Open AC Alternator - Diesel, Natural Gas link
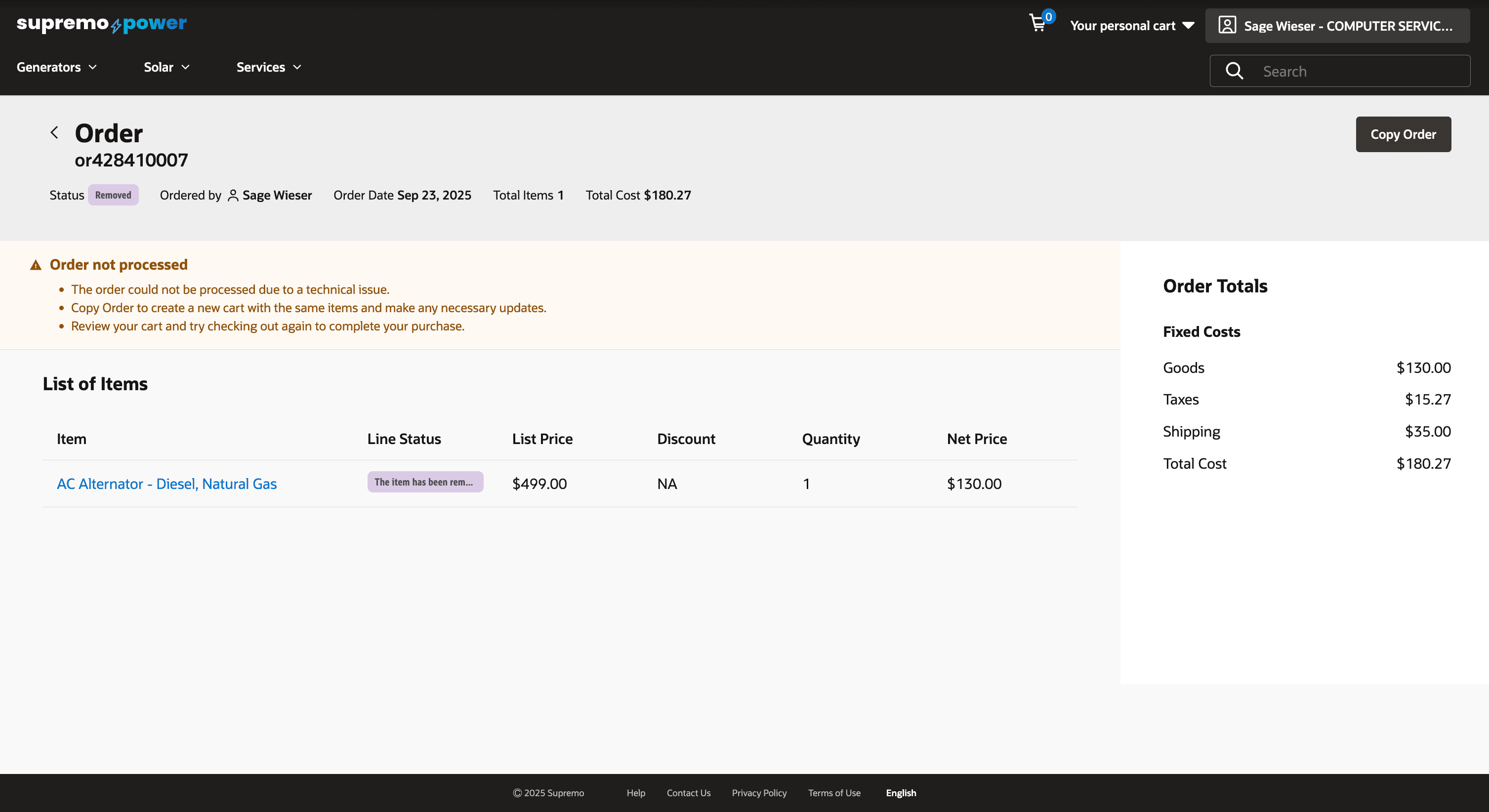Viewport: 1489px width, 812px height. point(166,484)
